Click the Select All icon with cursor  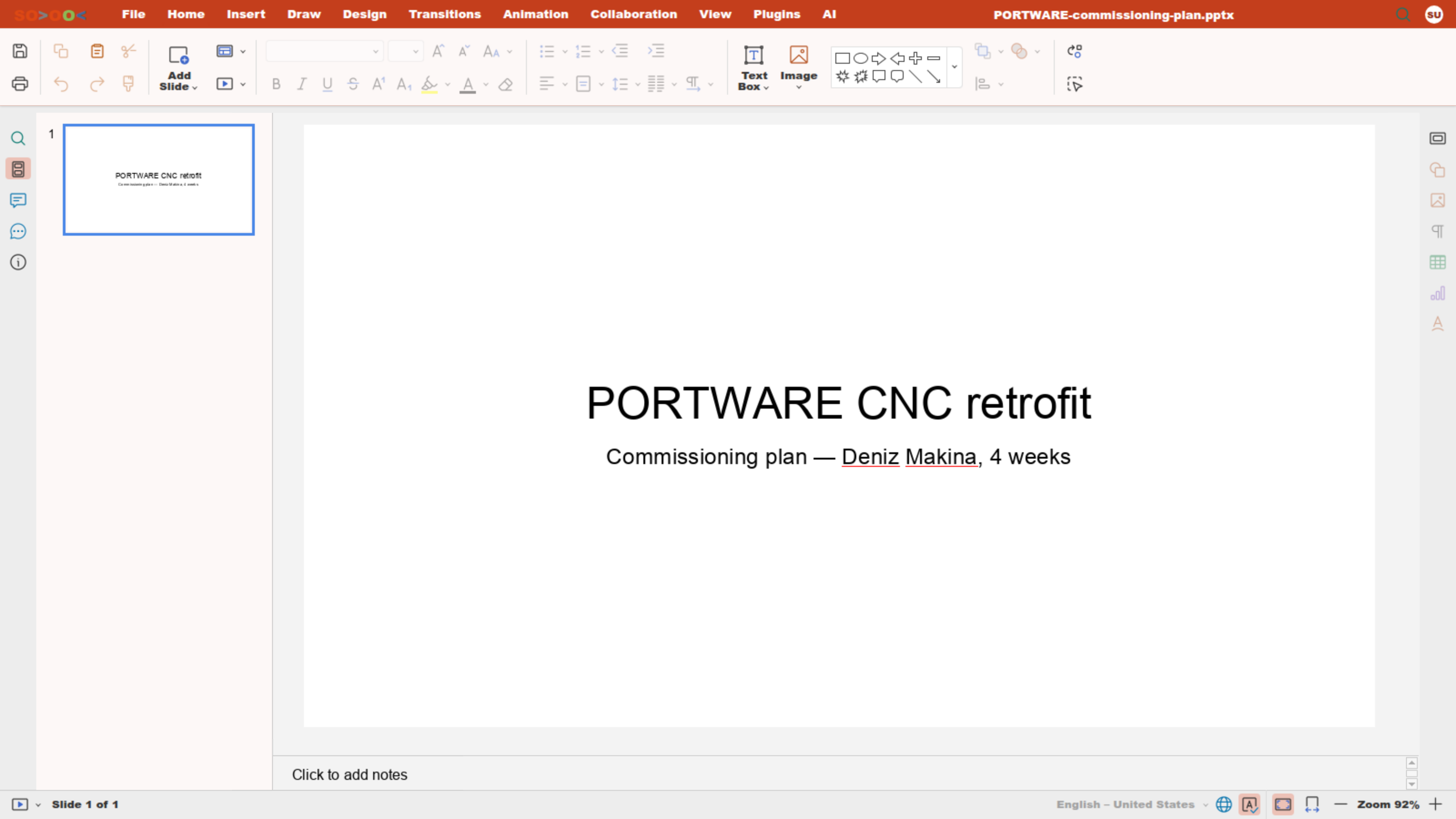[x=1074, y=84]
